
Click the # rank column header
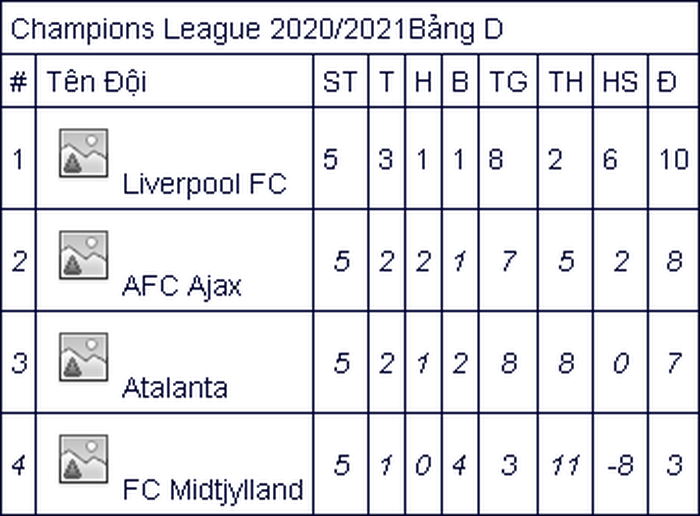click(18, 82)
